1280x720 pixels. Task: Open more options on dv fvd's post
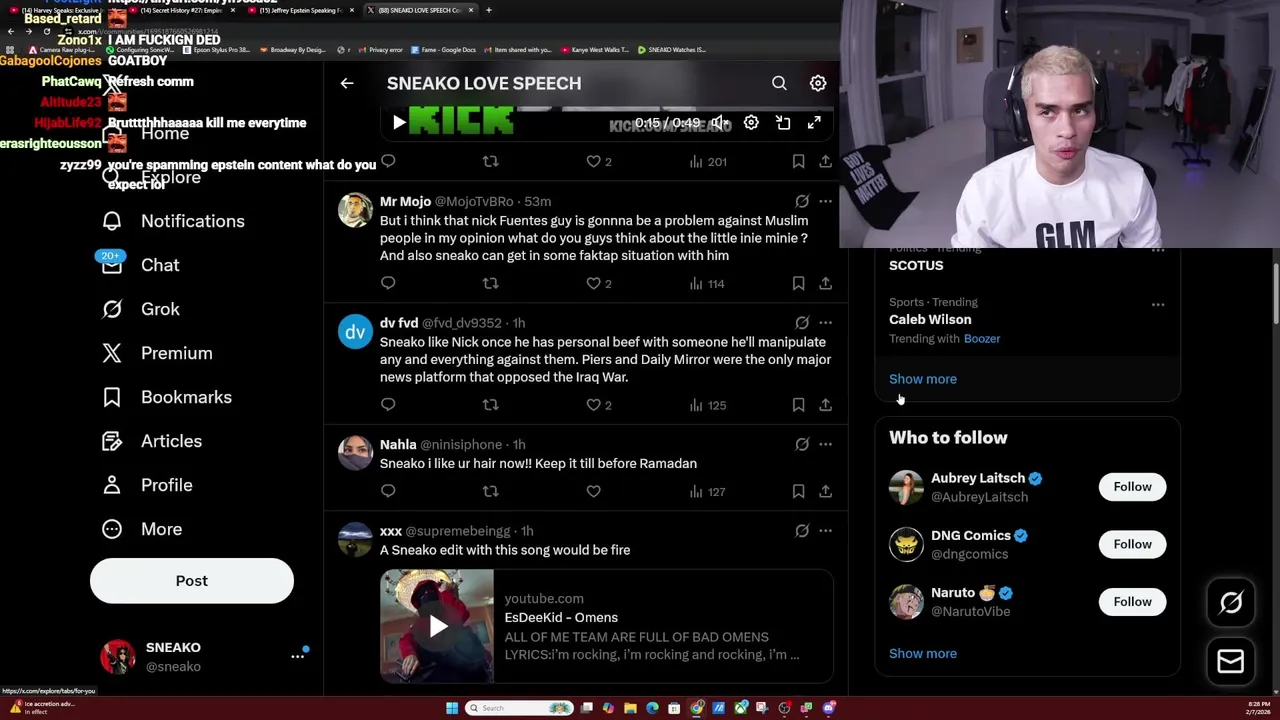[x=825, y=323]
